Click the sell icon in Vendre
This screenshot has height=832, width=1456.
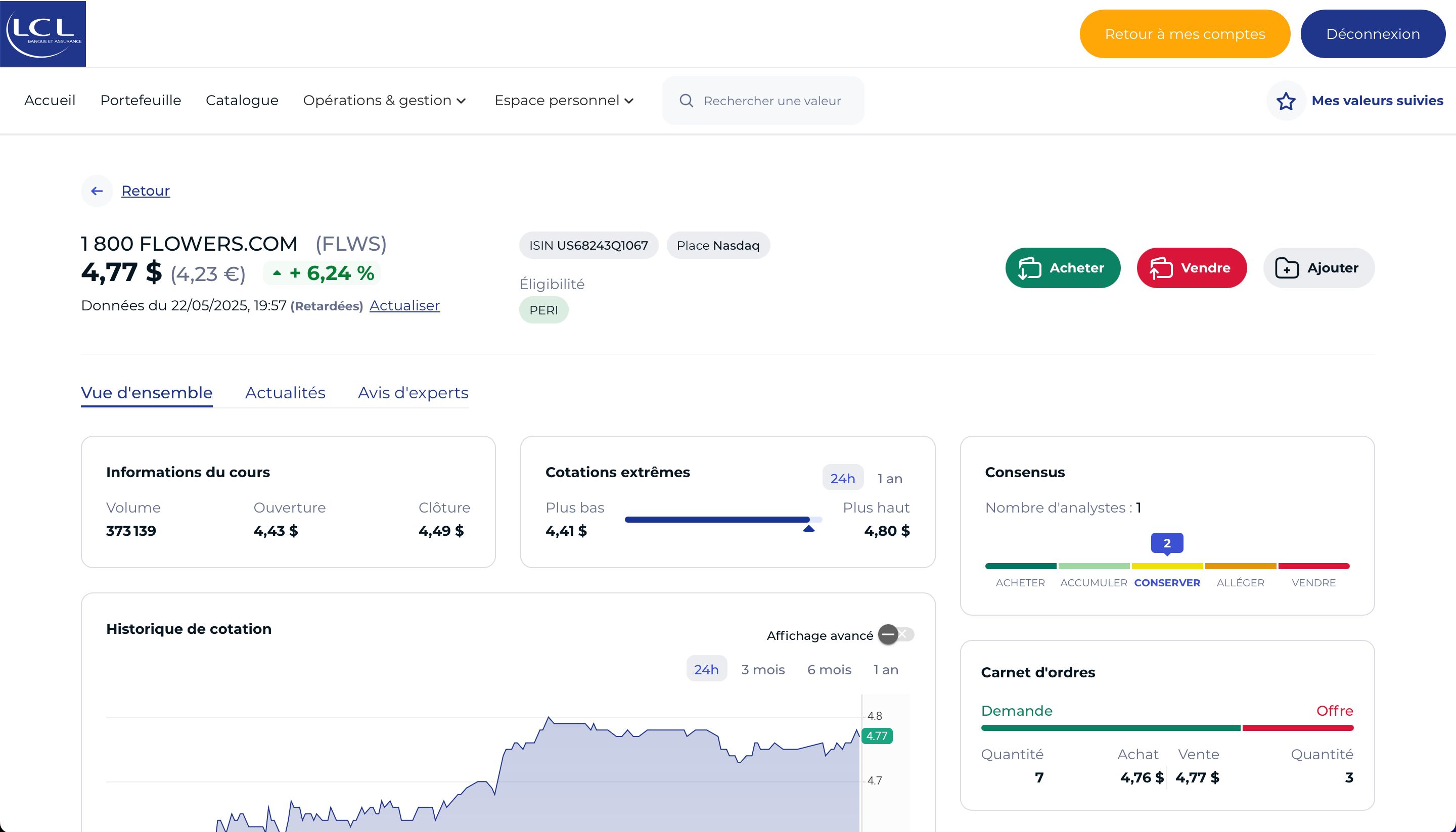(x=1161, y=268)
